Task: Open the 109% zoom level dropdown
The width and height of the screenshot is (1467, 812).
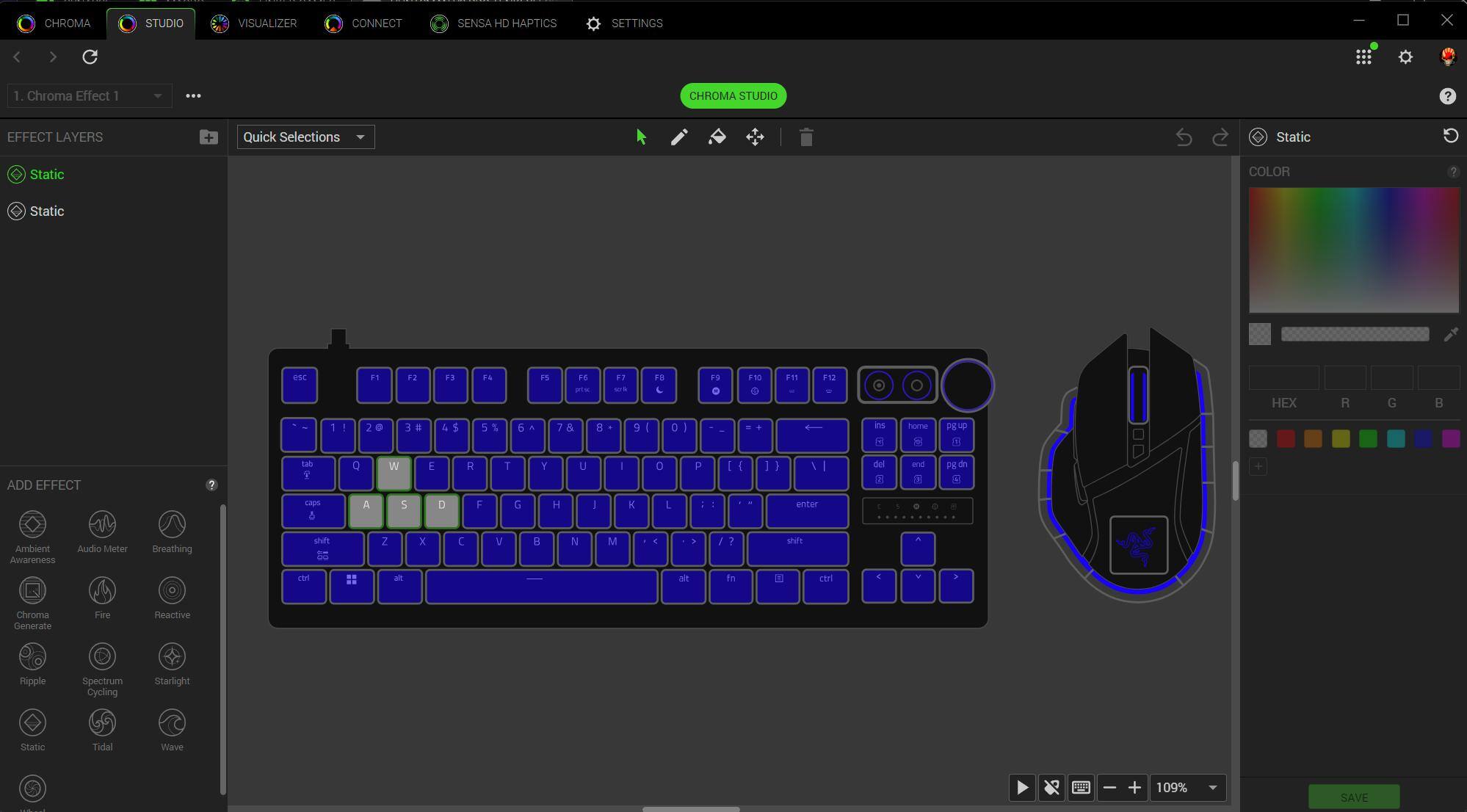Action: tap(1187, 788)
